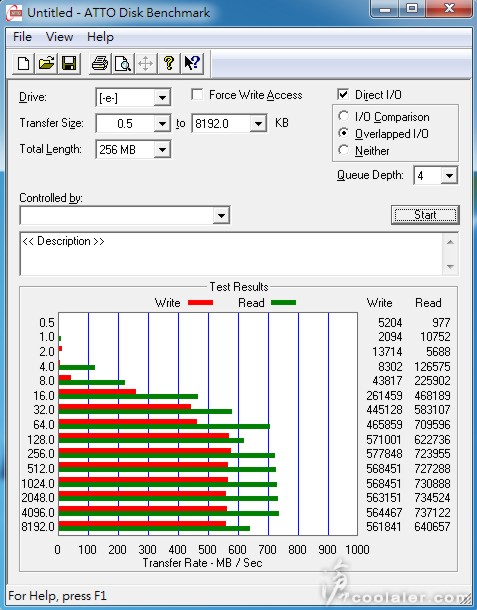Open the Help menu
The width and height of the screenshot is (477, 610).
[x=100, y=37]
